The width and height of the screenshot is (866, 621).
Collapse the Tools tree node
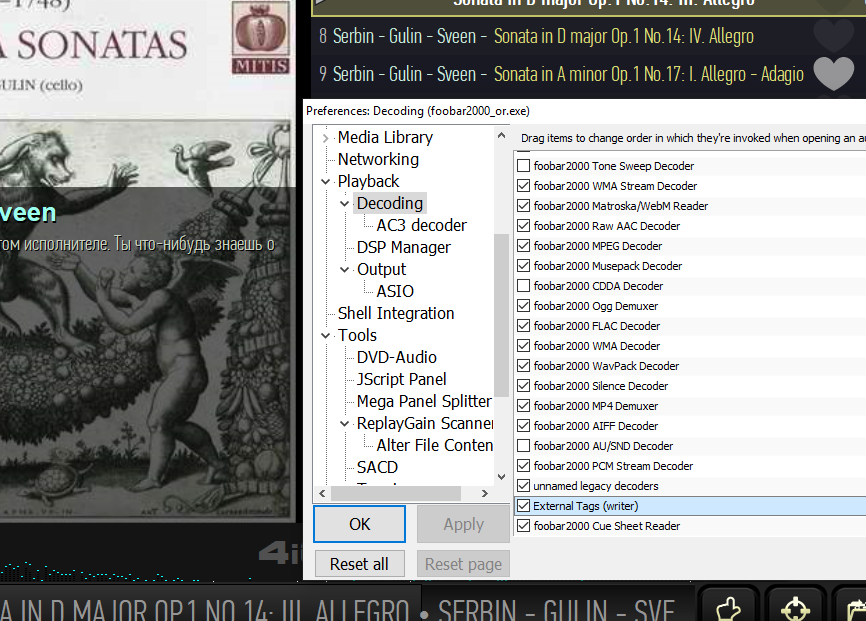pos(326,336)
